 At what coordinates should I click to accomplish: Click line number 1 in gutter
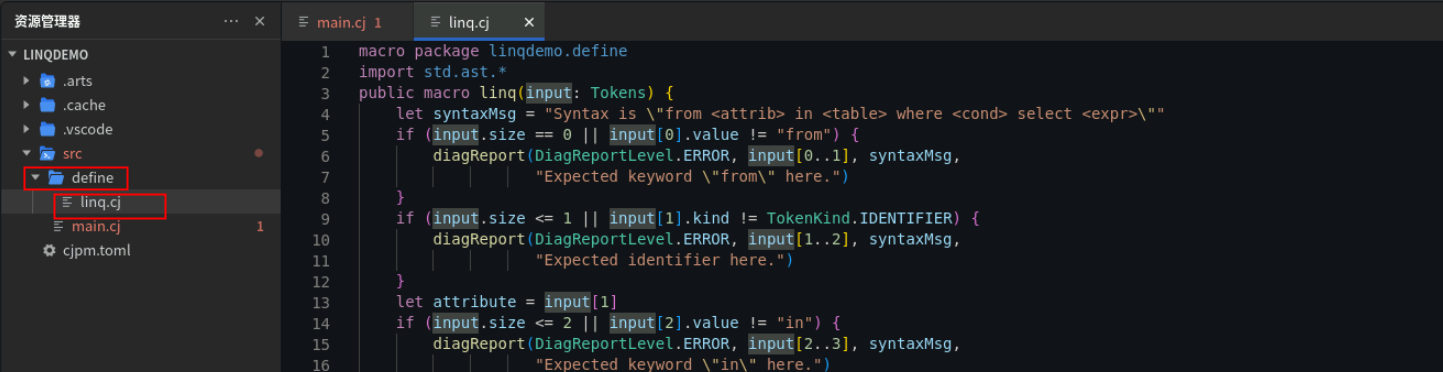pos(325,51)
